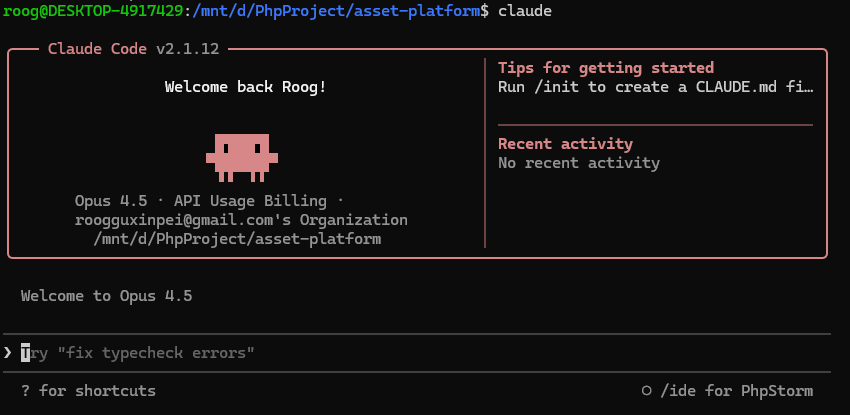Click the typed "claude" command on top line

(523, 11)
